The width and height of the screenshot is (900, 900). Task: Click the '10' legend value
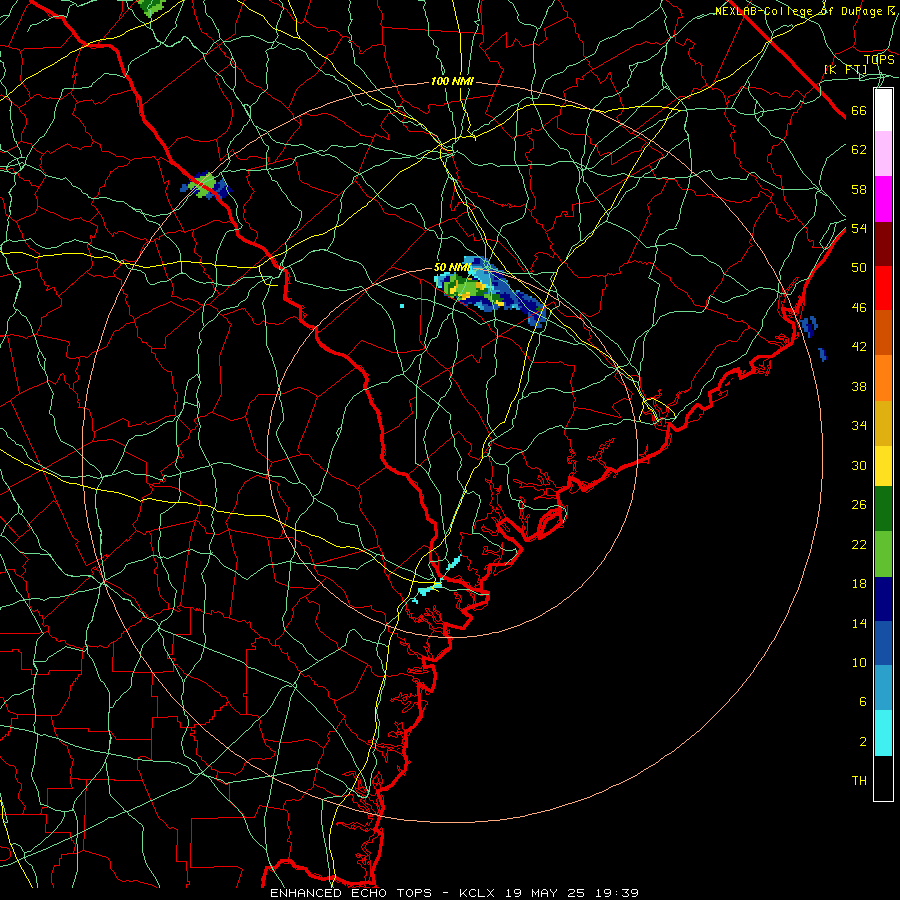(859, 662)
